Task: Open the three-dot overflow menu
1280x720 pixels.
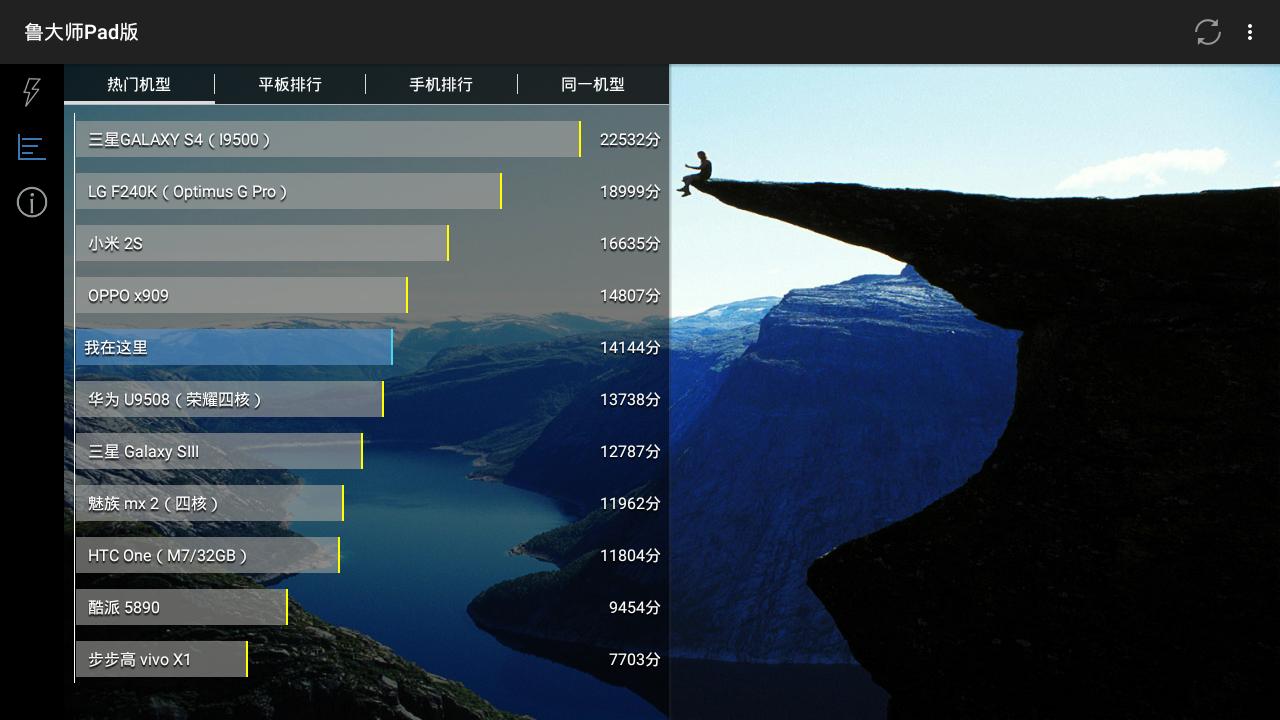Action: click(1250, 32)
